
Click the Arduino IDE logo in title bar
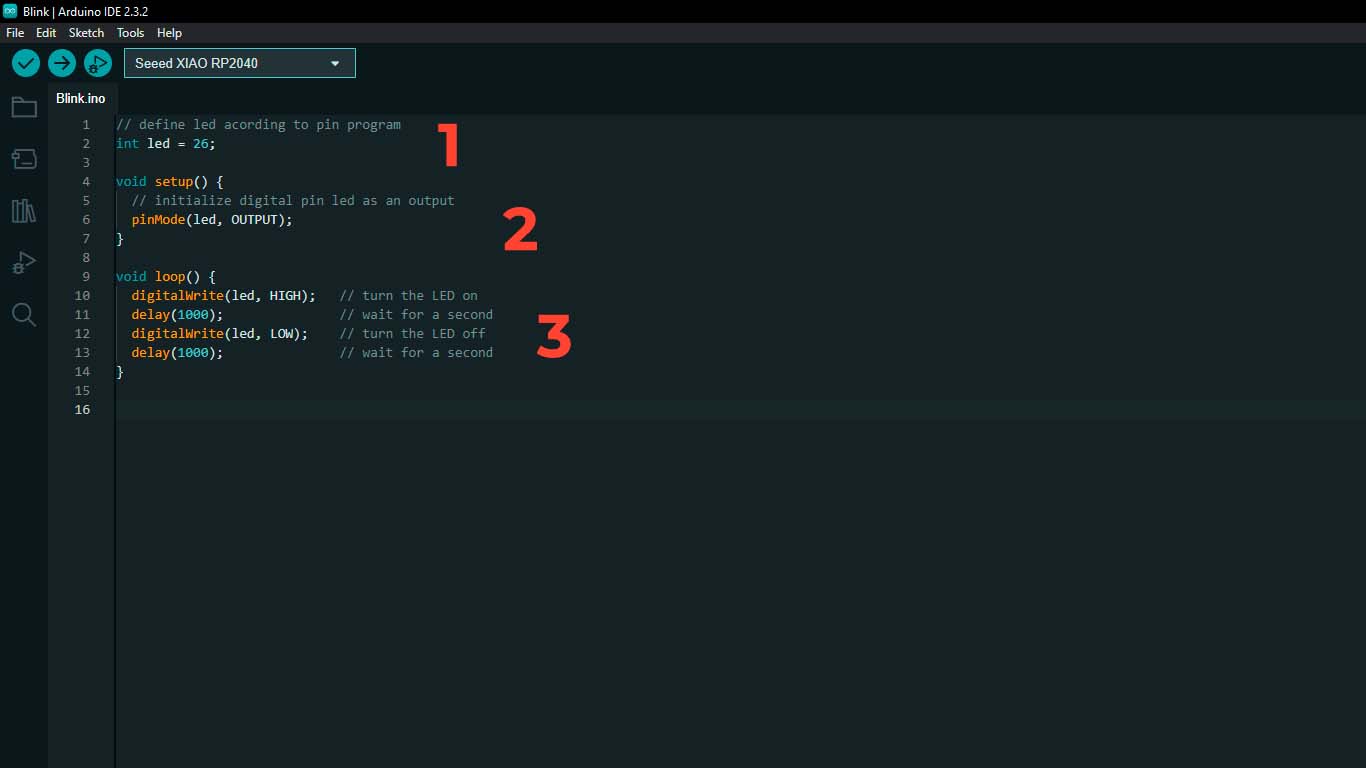(10, 11)
